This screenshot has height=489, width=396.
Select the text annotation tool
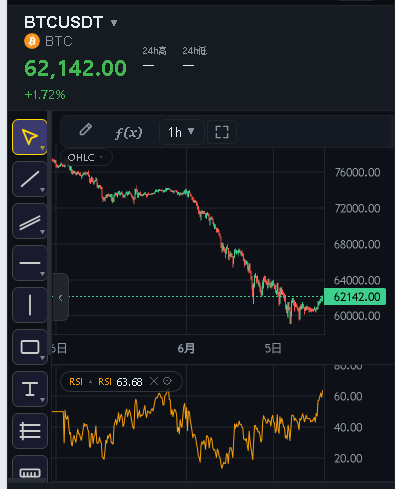[x=30, y=389]
